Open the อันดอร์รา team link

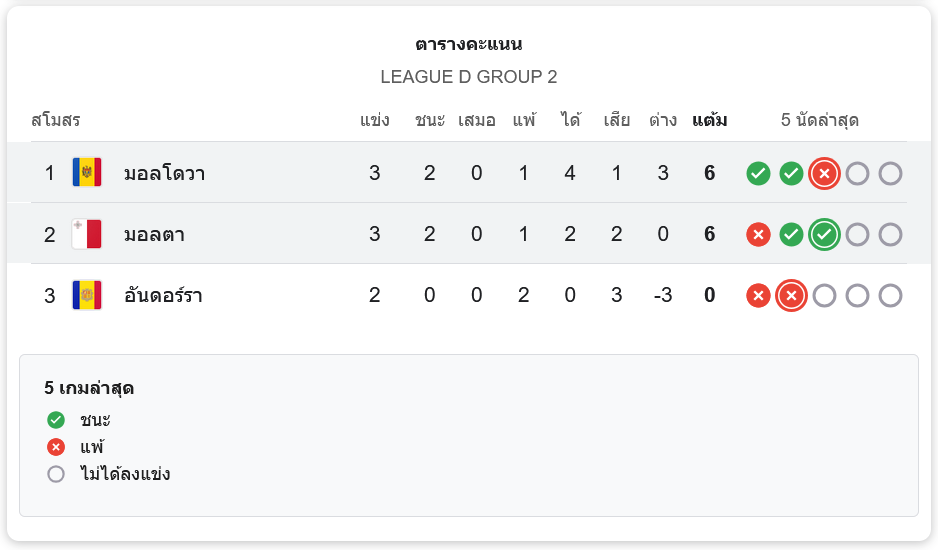point(163,296)
